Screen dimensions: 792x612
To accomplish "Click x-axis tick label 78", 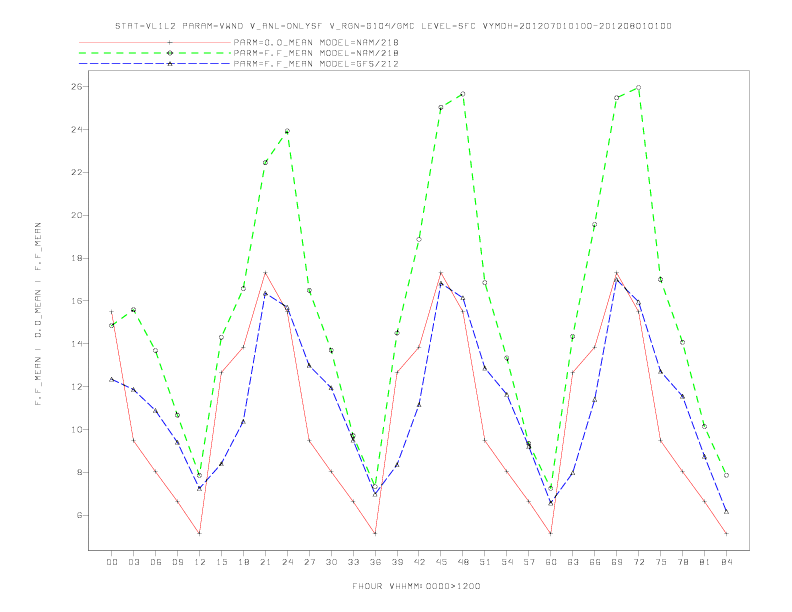I will click(x=682, y=562).
